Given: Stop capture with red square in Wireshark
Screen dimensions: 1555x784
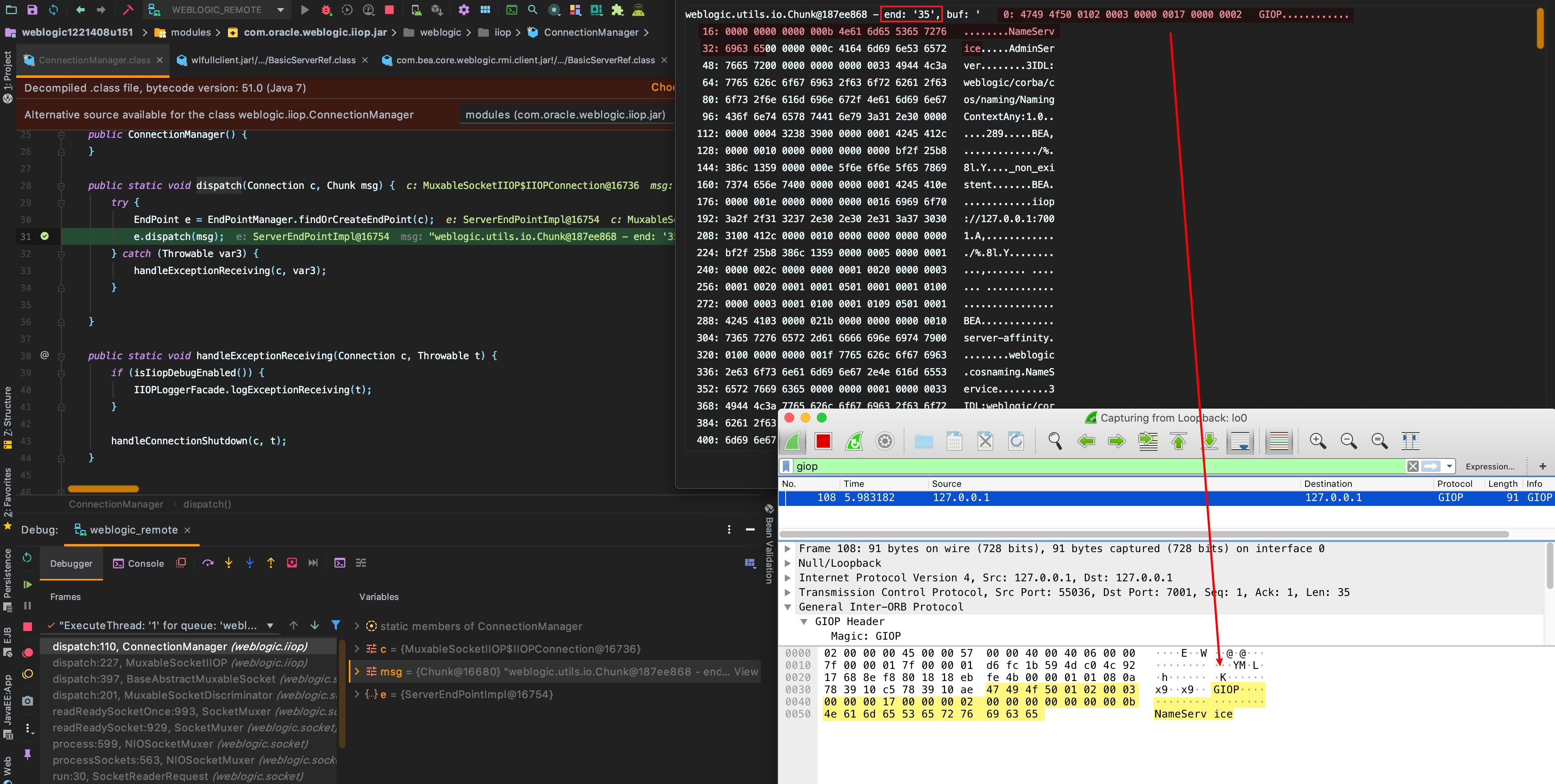Looking at the screenshot, I should click(823, 441).
